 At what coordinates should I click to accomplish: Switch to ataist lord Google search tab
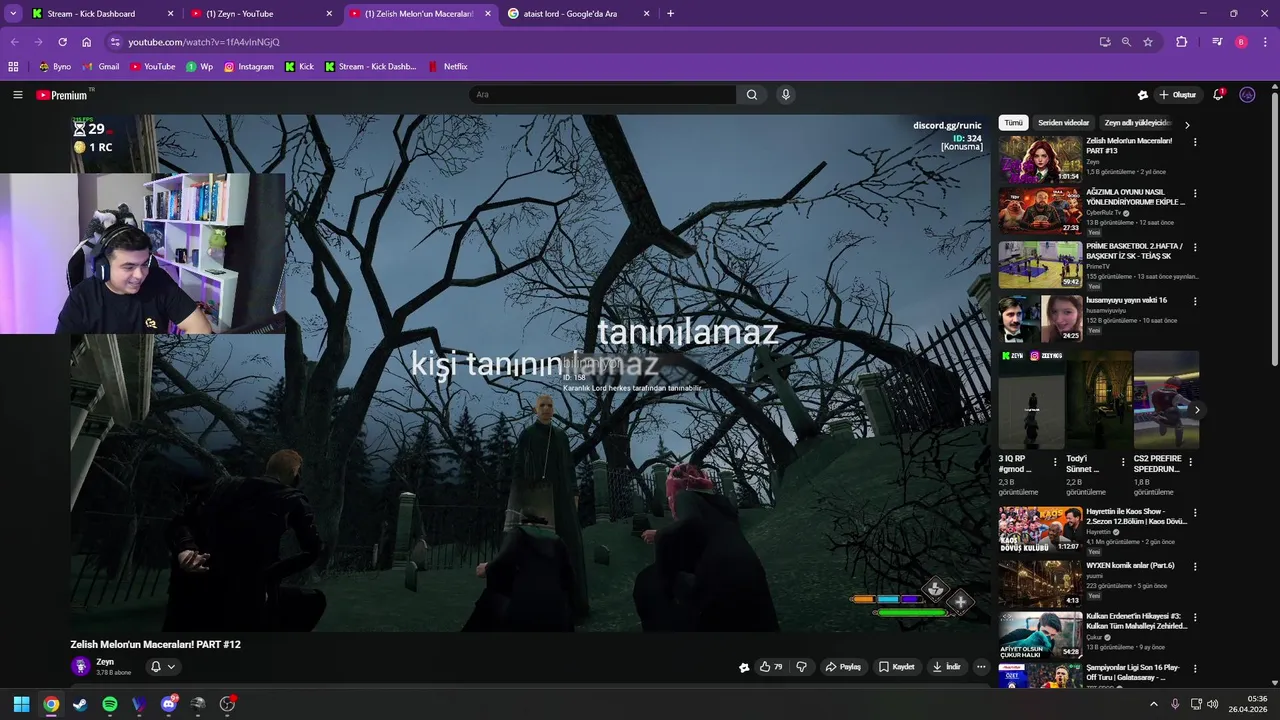click(x=578, y=14)
